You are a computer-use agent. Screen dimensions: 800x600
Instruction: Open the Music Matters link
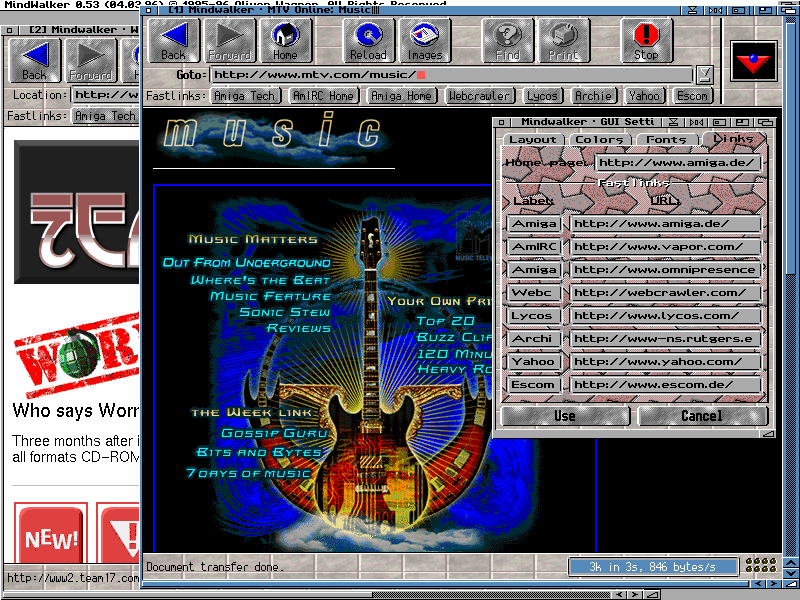coord(253,239)
